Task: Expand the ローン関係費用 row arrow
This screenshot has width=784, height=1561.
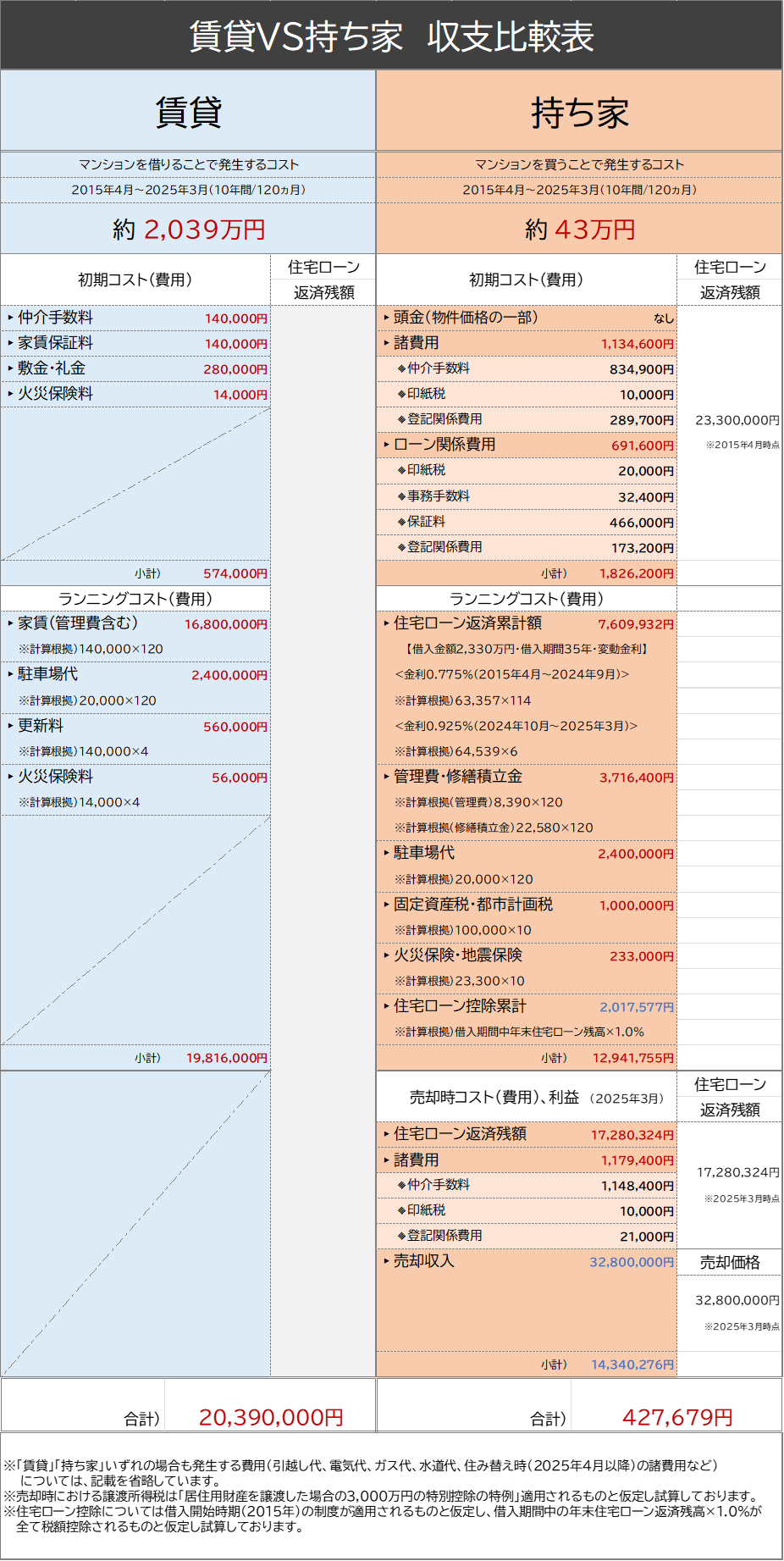Action: tap(386, 445)
